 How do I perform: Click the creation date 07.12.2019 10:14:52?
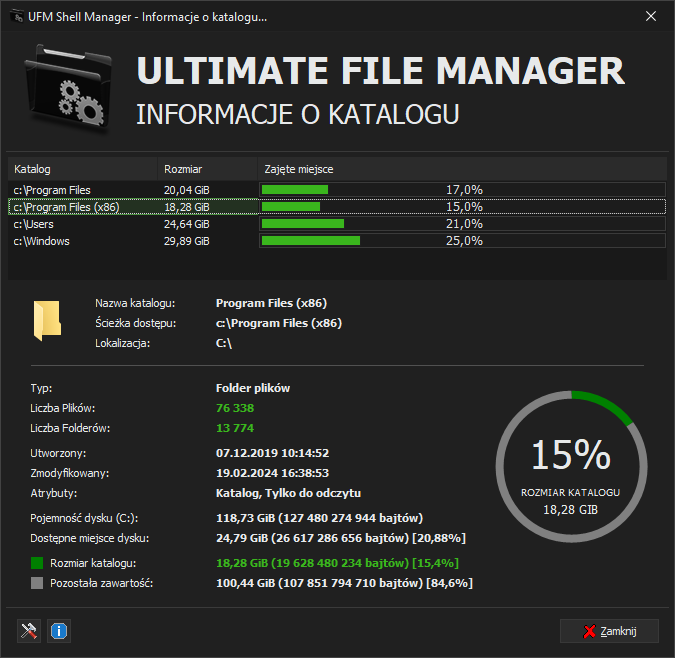click(272, 453)
